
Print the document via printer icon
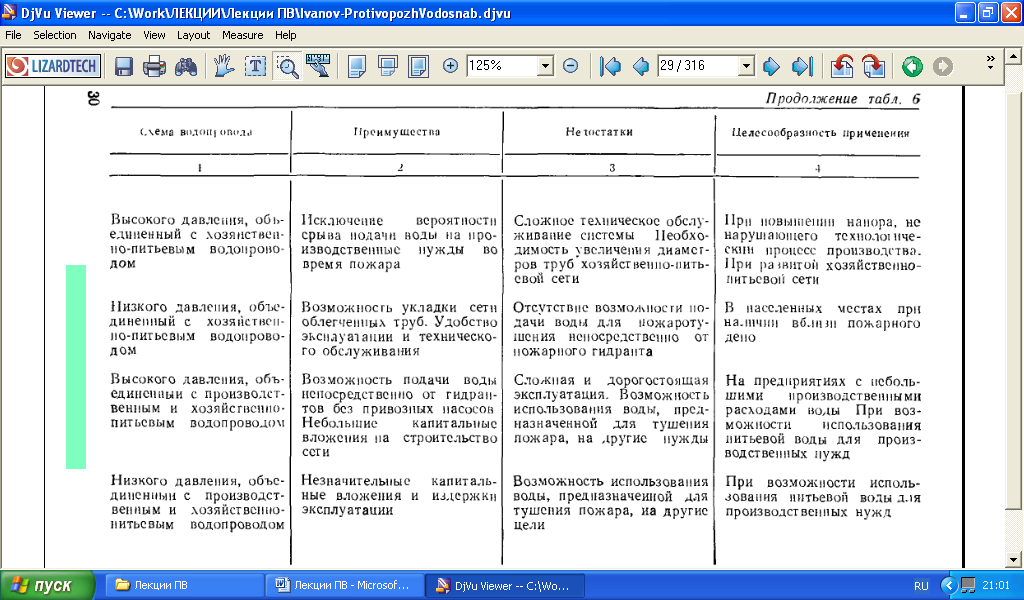pyautogui.click(x=155, y=66)
